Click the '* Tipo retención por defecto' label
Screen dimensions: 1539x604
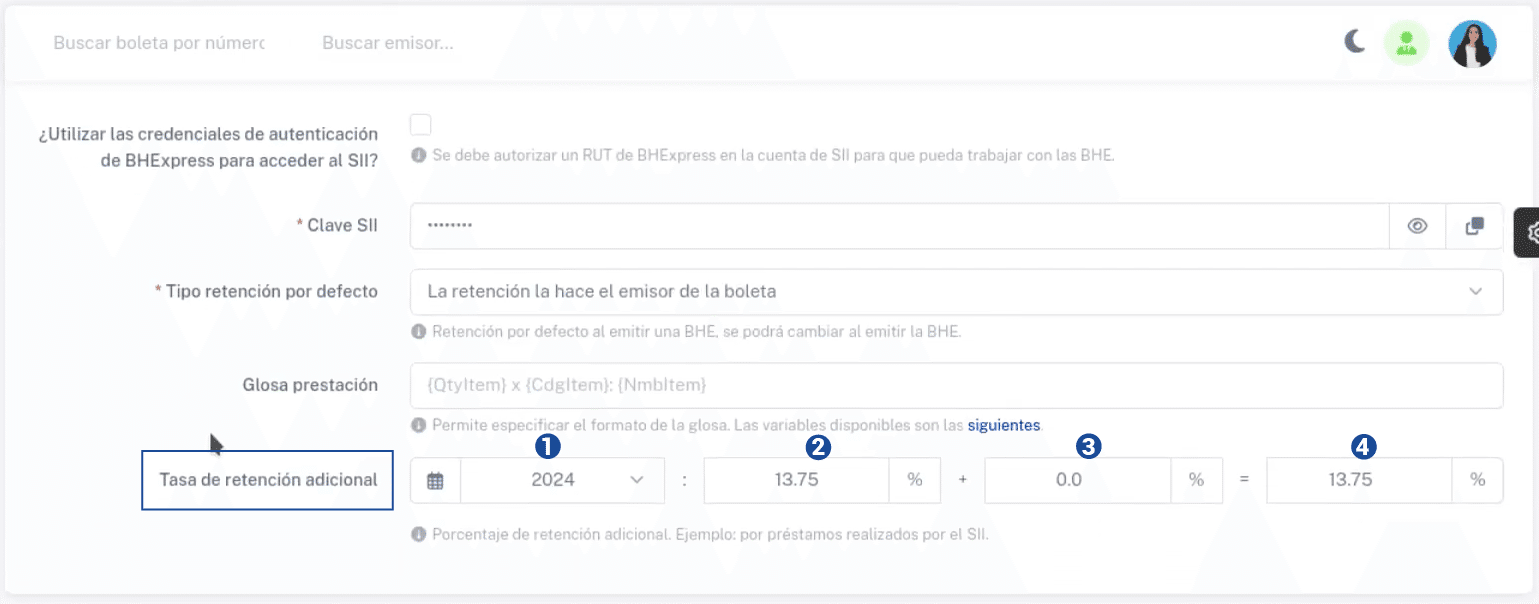point(266,292)
